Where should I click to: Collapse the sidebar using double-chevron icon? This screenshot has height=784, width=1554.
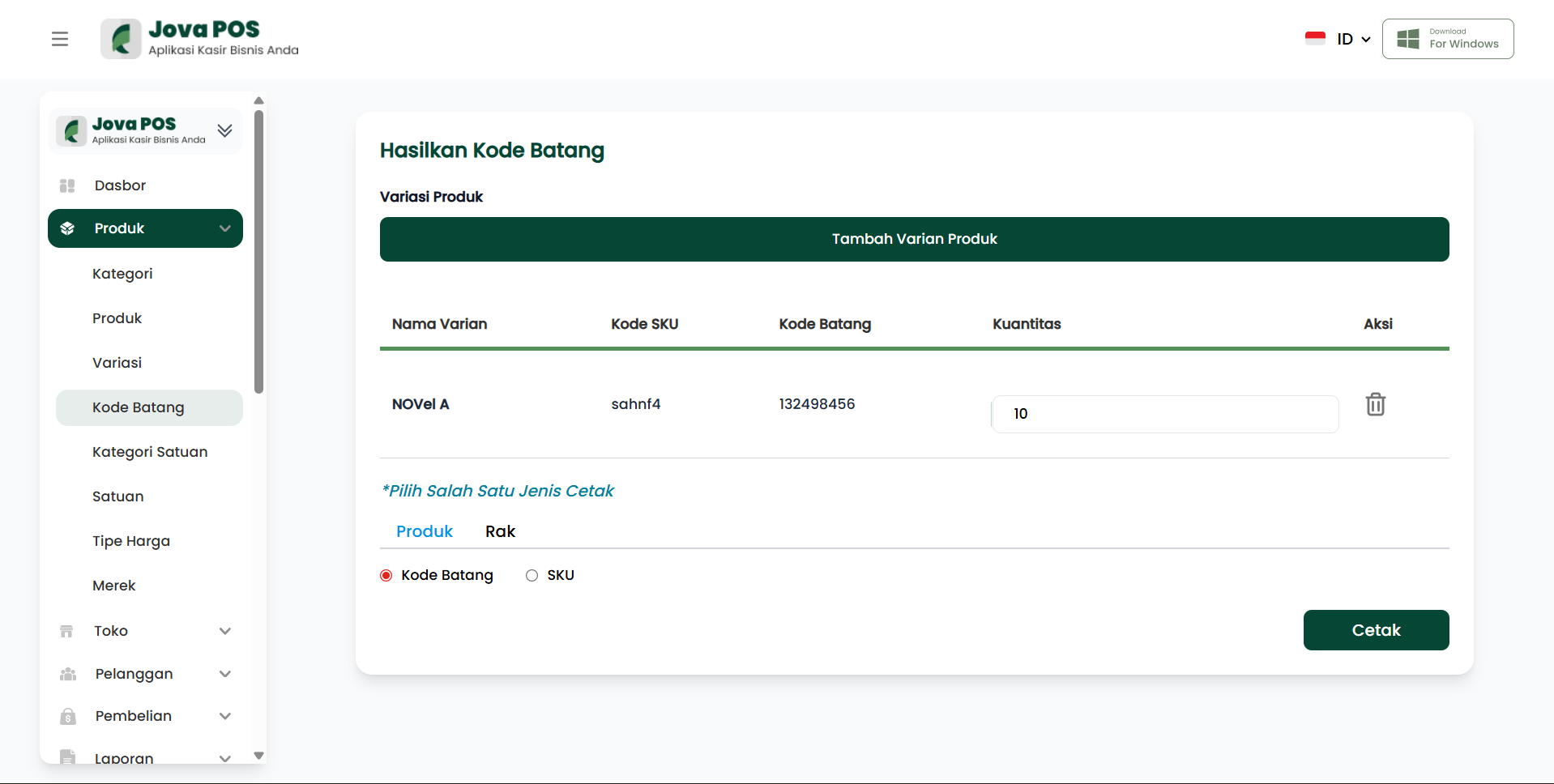pyautogui.click(x=224, y=130)
